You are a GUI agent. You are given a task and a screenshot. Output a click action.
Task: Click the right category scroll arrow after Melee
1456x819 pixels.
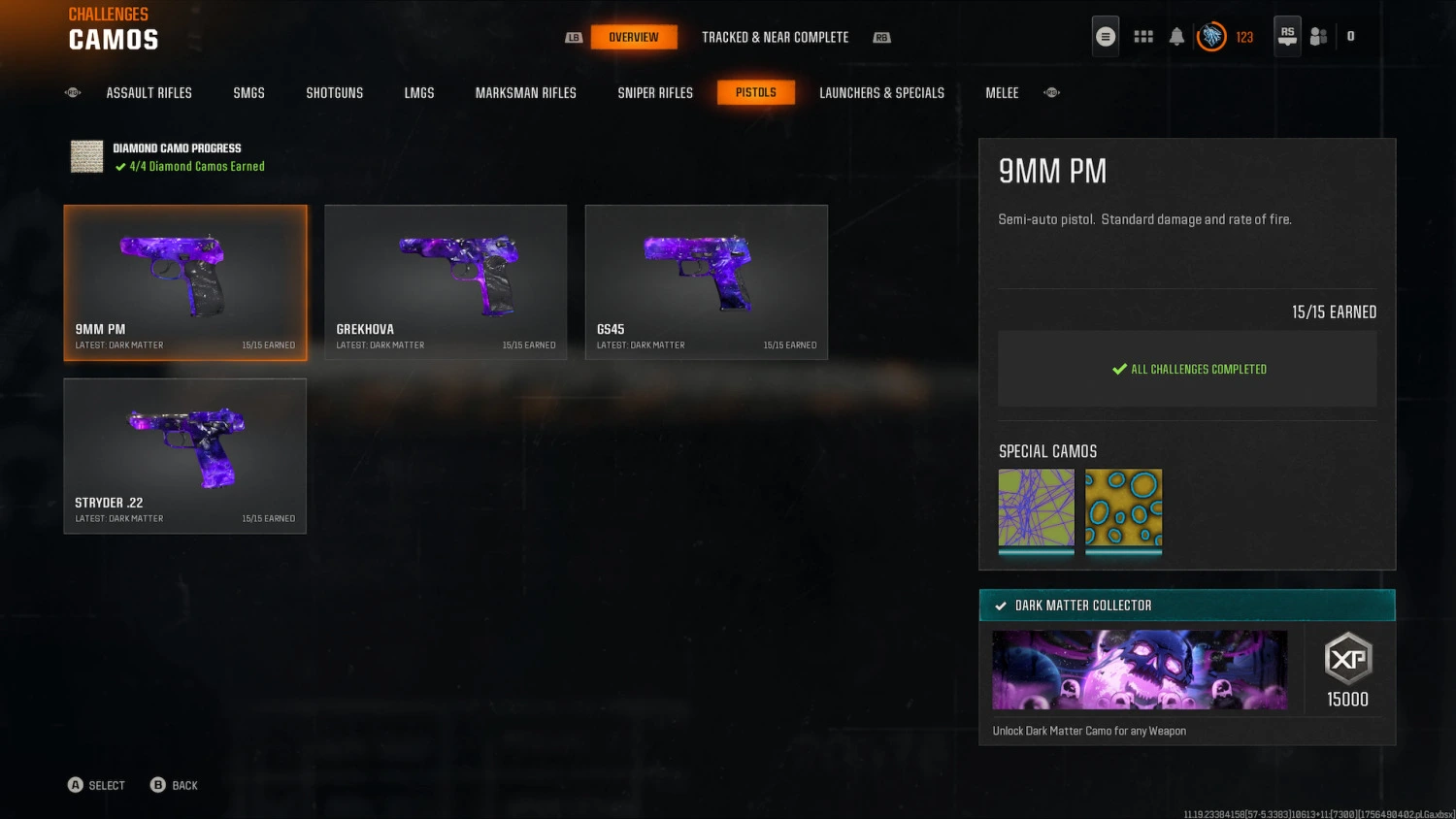tap(1051, 93)
